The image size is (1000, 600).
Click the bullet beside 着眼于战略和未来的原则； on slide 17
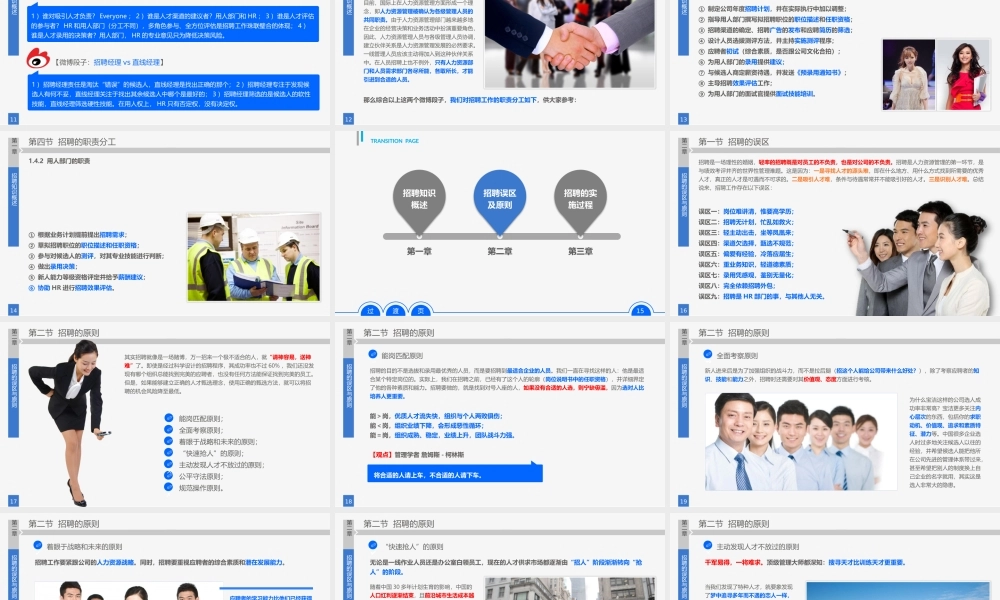pyautogui.click(x=168, y=441)
